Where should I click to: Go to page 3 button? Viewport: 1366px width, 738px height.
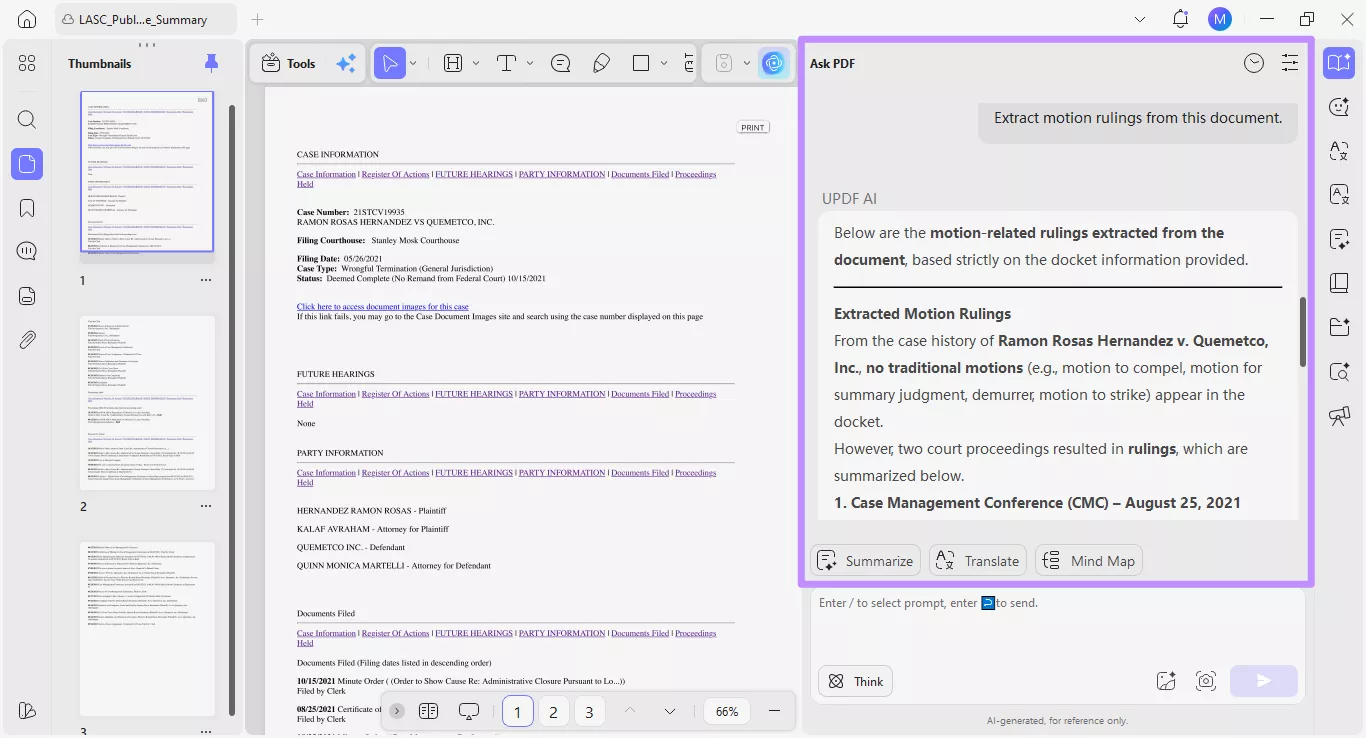589,711
